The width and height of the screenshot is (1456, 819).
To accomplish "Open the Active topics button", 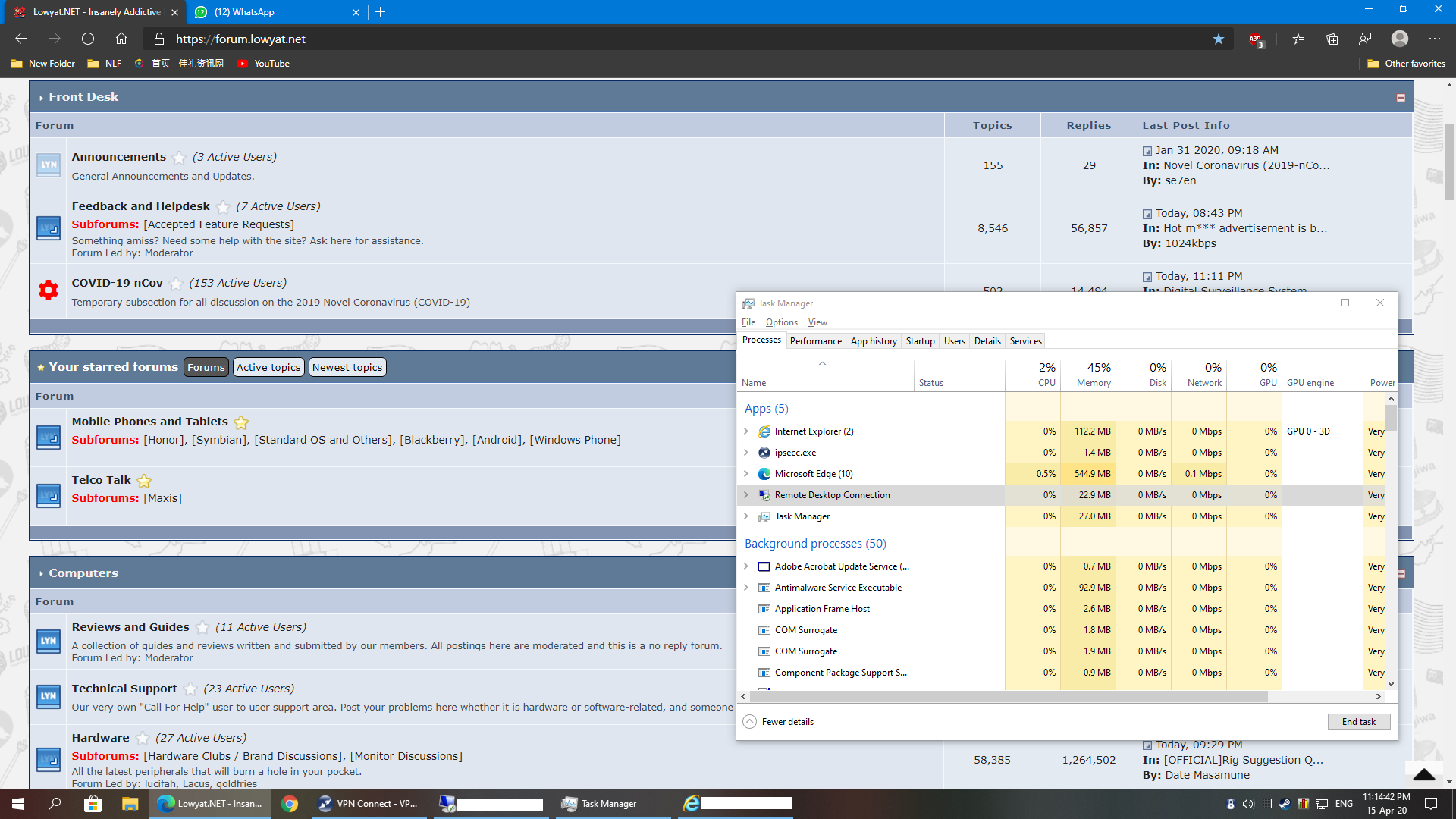I will click(x=268, y=368).
